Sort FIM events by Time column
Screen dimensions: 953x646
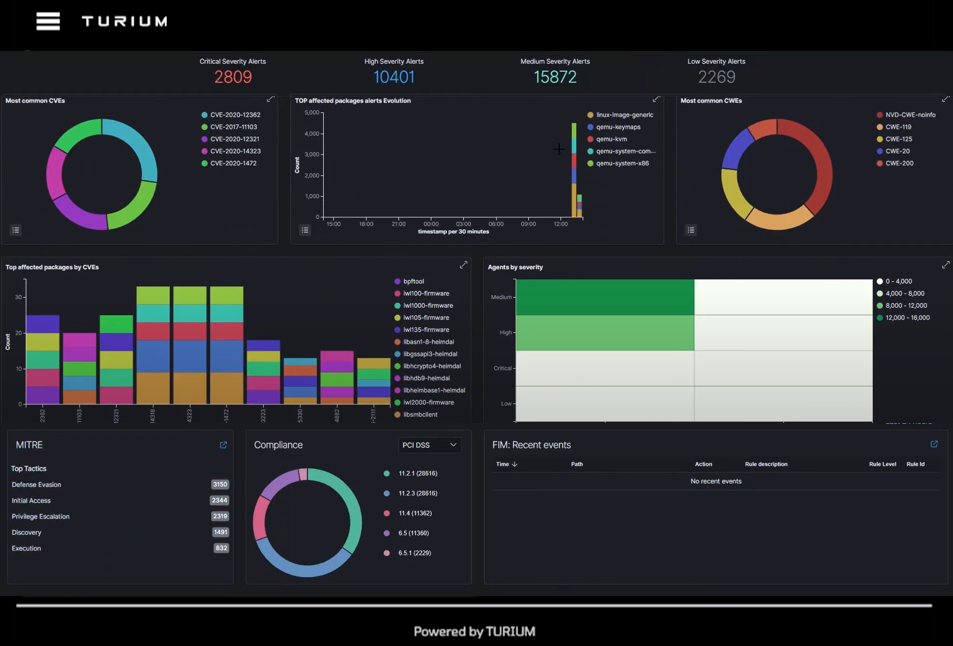pyautogui.click(x=506, y=464)
